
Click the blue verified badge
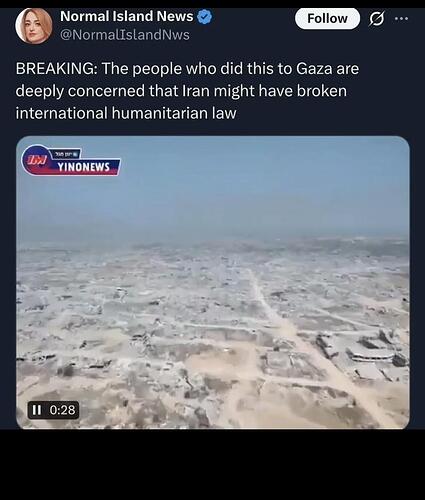pos(204,17)
